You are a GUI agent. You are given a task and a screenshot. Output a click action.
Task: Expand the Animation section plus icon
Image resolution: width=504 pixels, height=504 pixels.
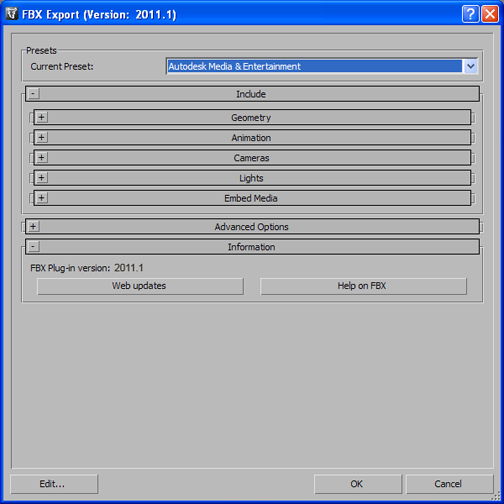pos(42,138)
